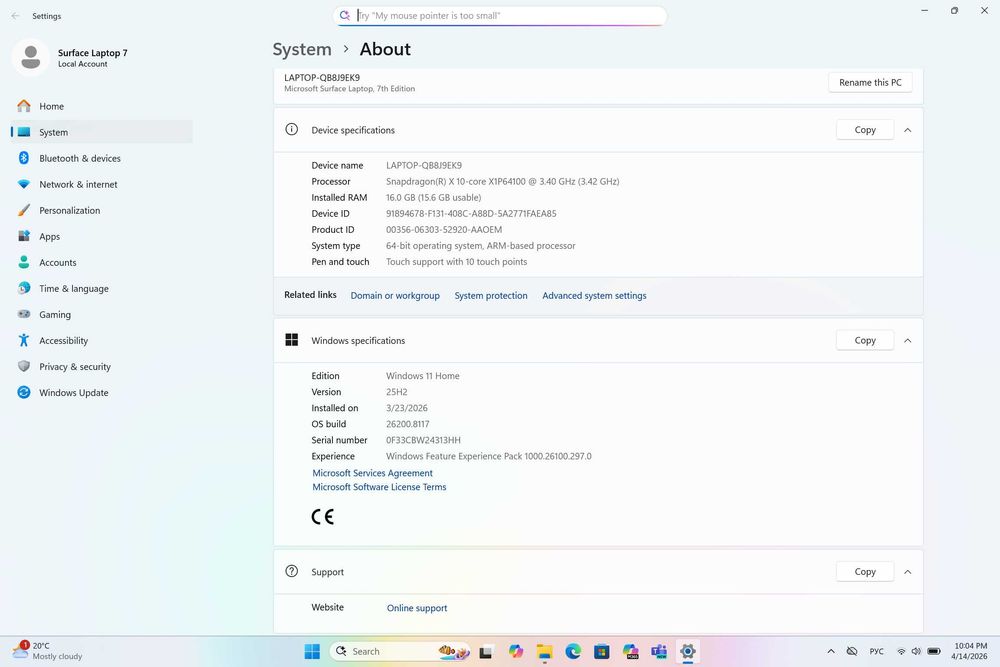This screenshot has height=667, width=1000.
Task: Open Windows Update page
Action: point(102,393)
